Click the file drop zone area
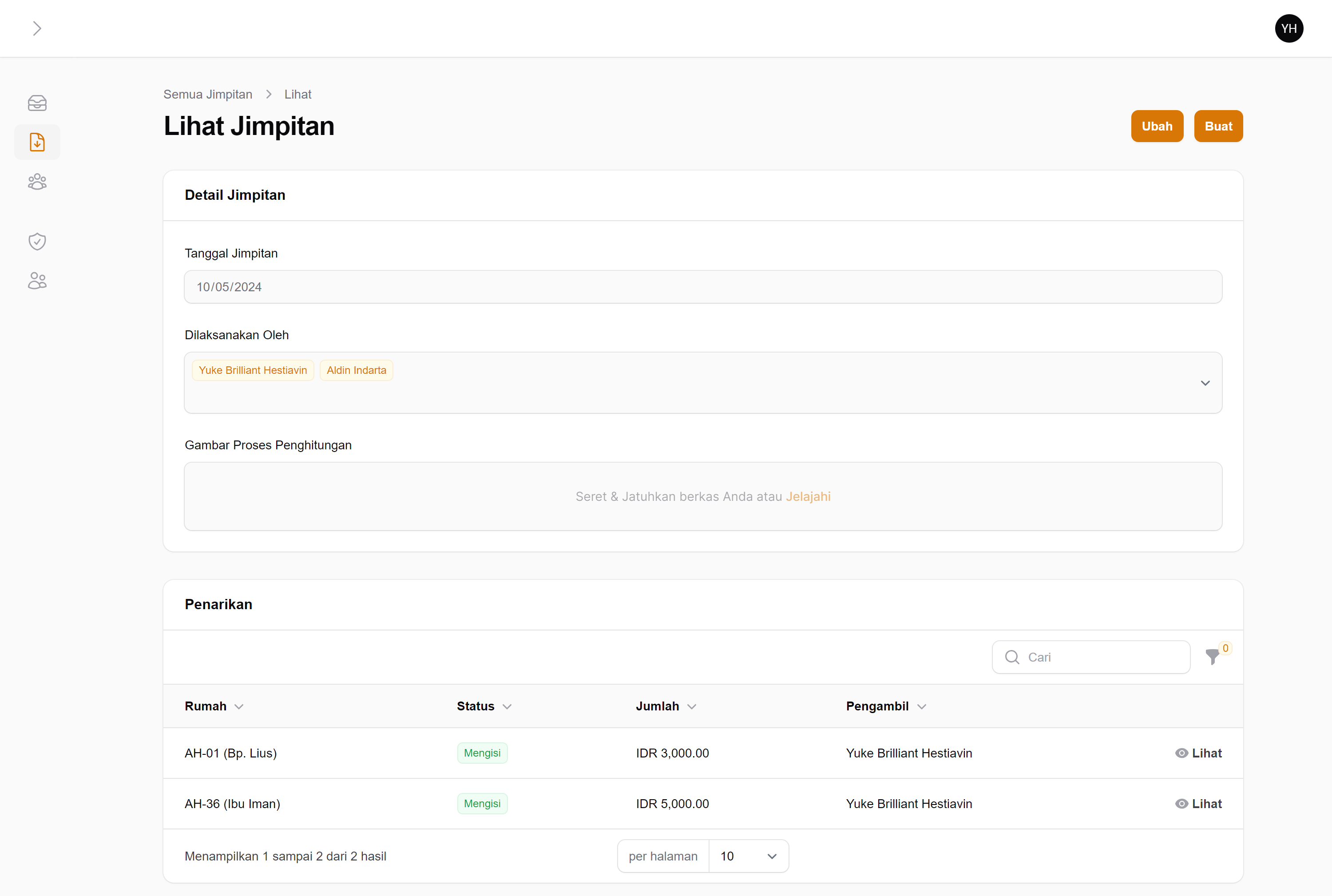 [703, 496]
